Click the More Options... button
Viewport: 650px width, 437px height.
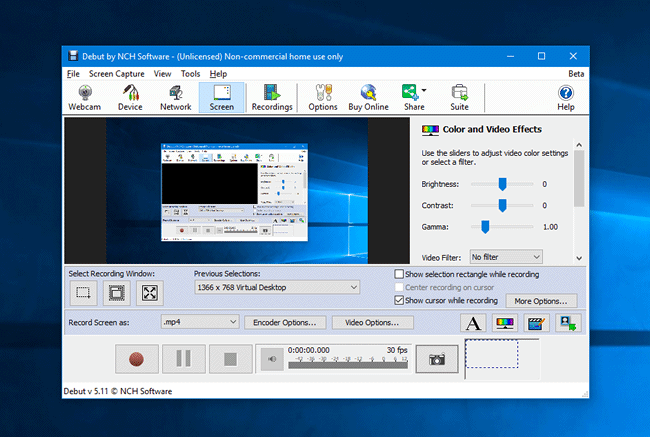541,301
